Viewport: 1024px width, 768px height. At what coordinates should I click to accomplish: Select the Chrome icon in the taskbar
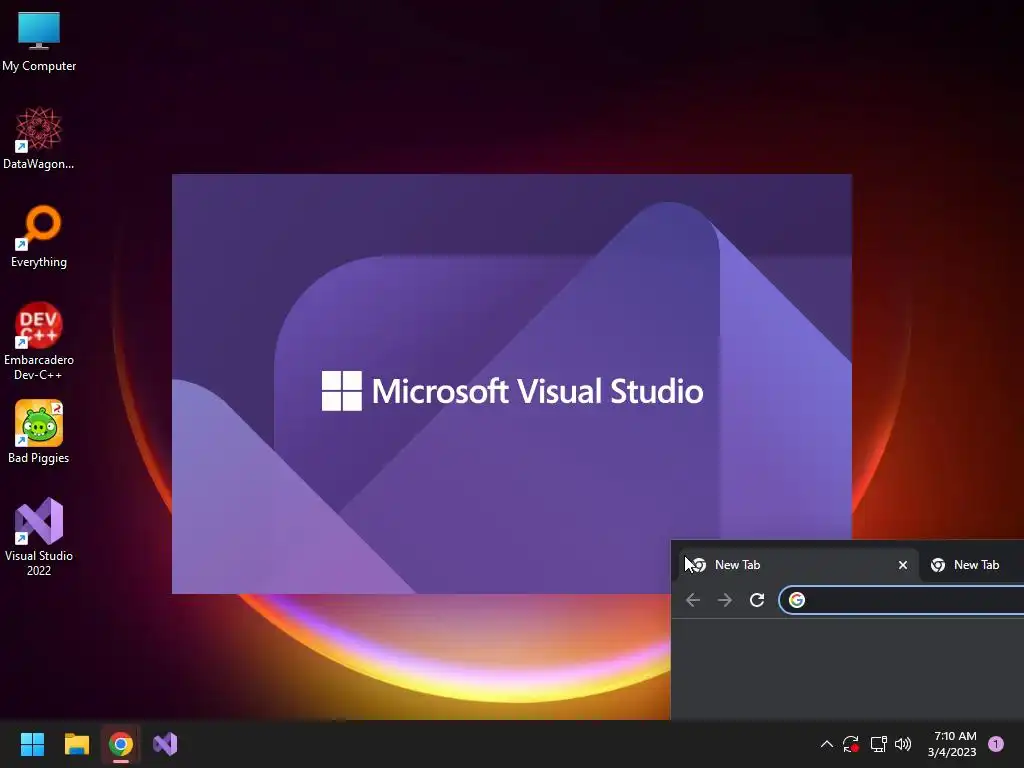[121, 744]
